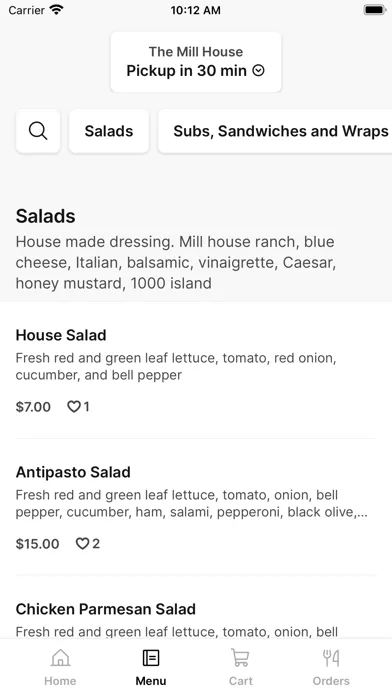
Task: Tap the Antipasto Salad ingredients description
Action: point(191,503)
